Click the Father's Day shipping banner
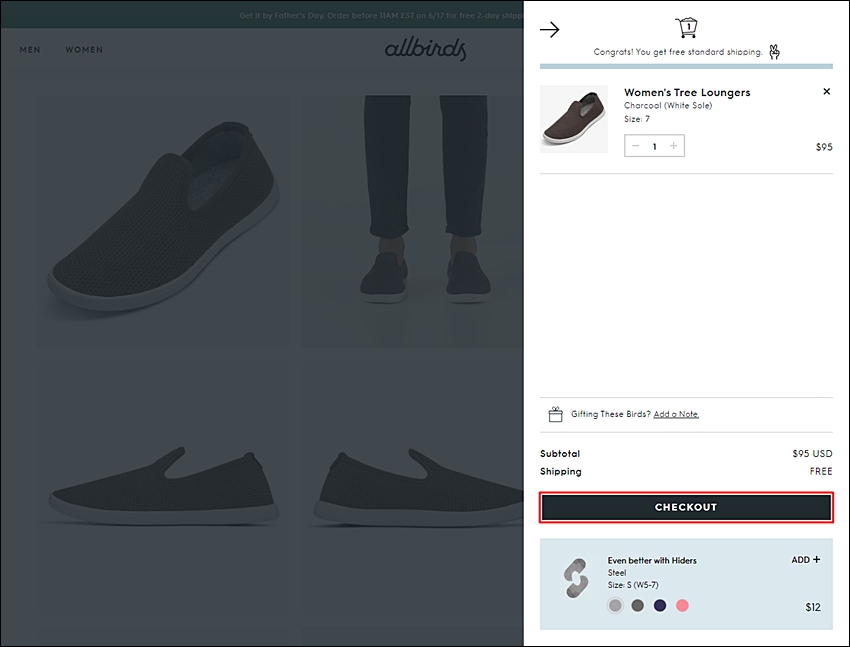The width and height of the screenshot is (850, 647). coord(382,15)
